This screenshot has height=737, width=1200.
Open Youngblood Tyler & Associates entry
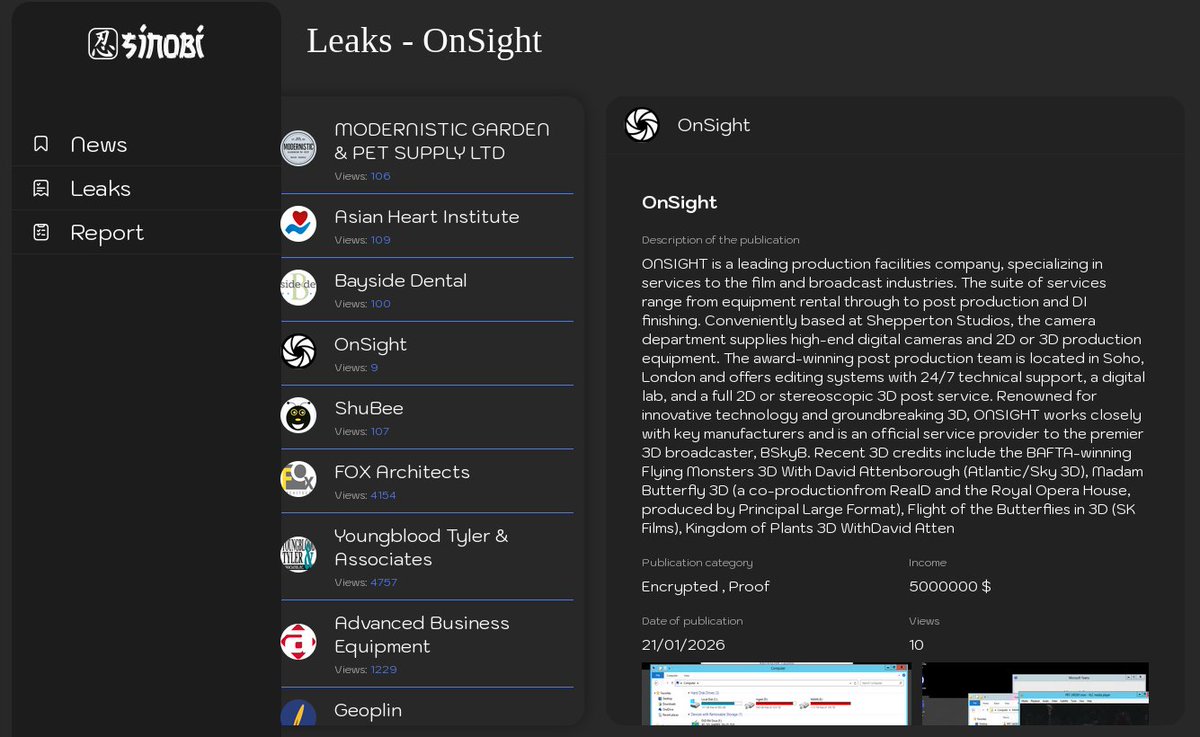point(427,556)
